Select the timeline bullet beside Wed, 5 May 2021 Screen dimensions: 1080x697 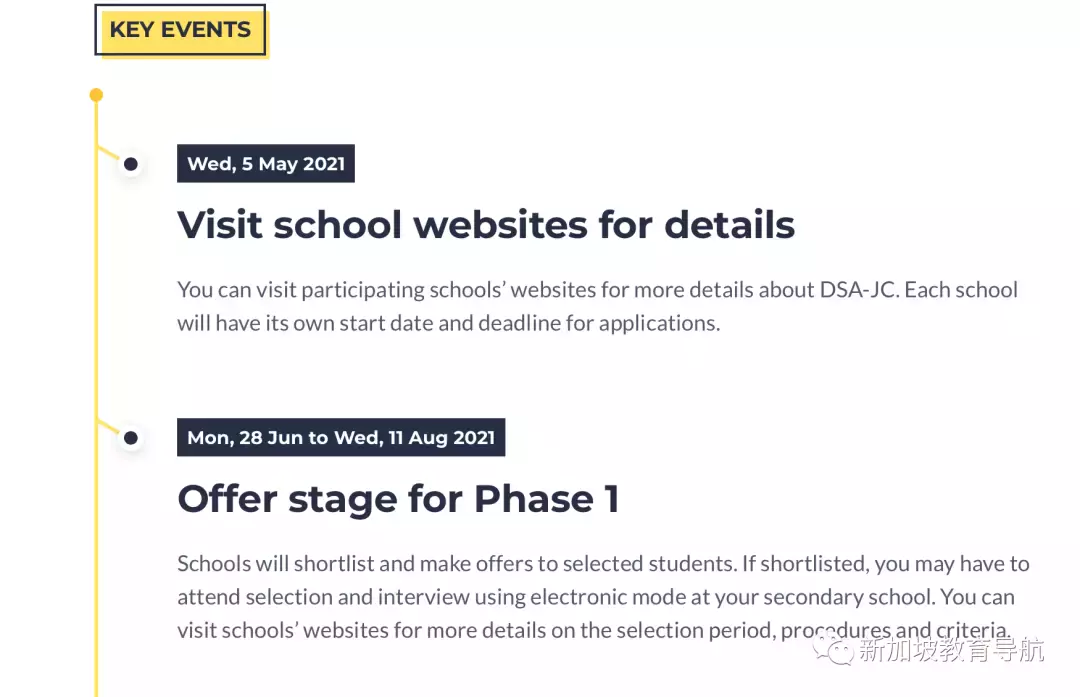130,164
